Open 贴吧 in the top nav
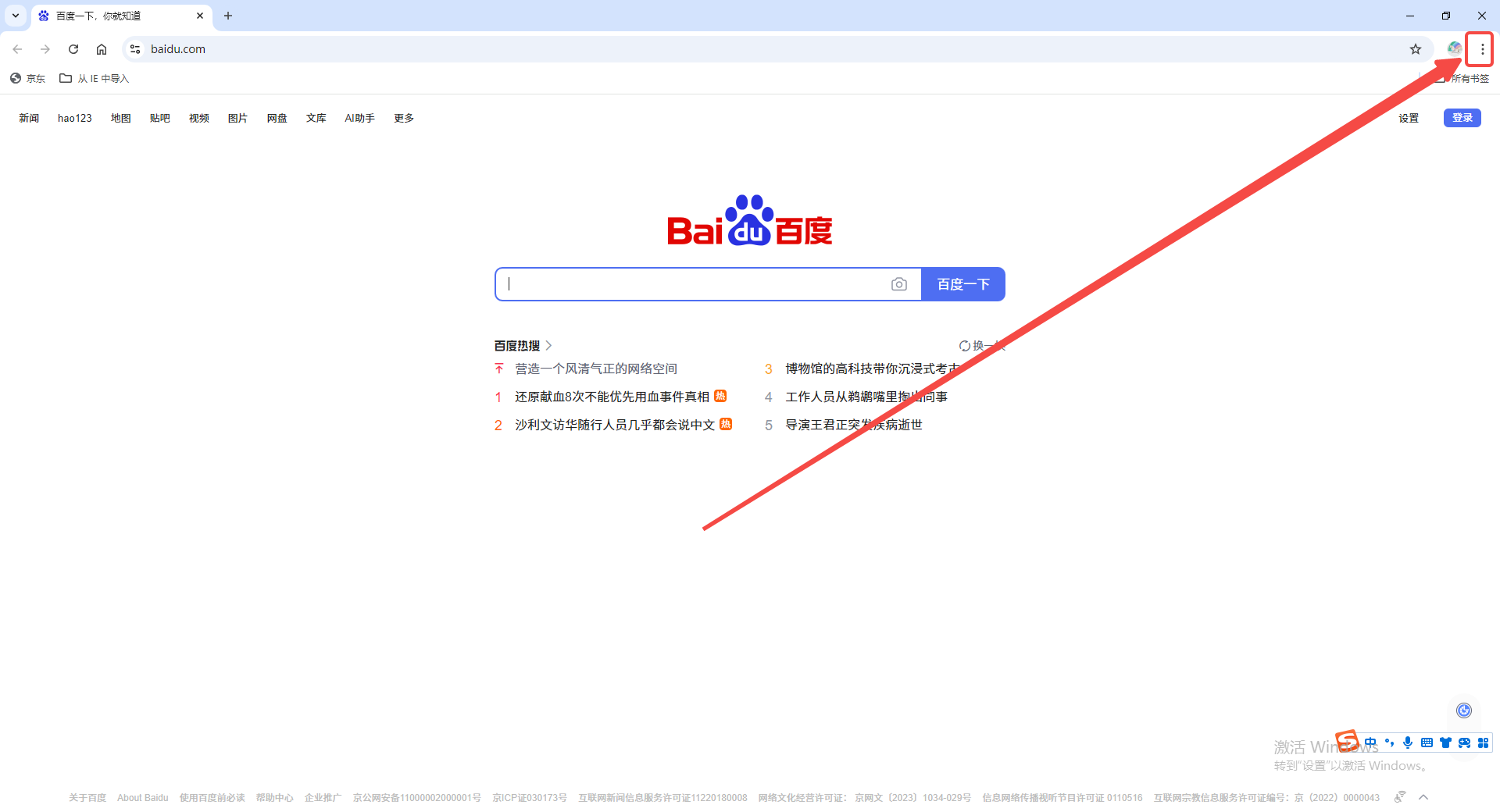 click(x=160, y=118)
